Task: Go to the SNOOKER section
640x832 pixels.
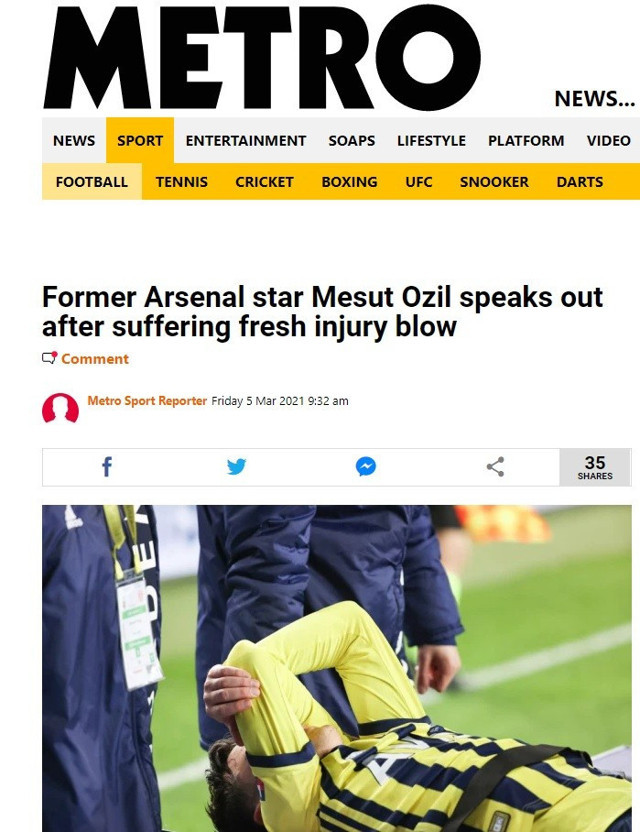Action: coord(494,182)
